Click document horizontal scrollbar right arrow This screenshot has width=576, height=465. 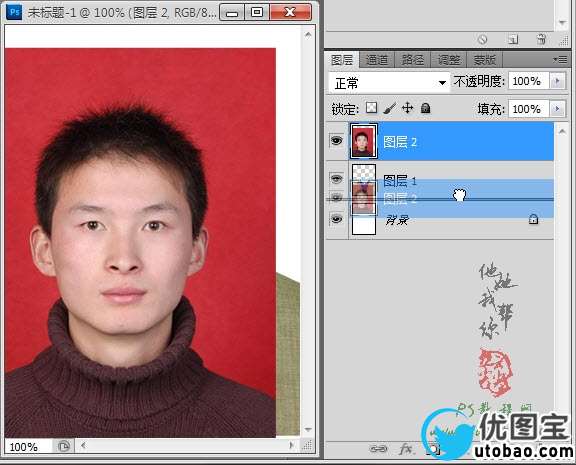click(292, 446)
